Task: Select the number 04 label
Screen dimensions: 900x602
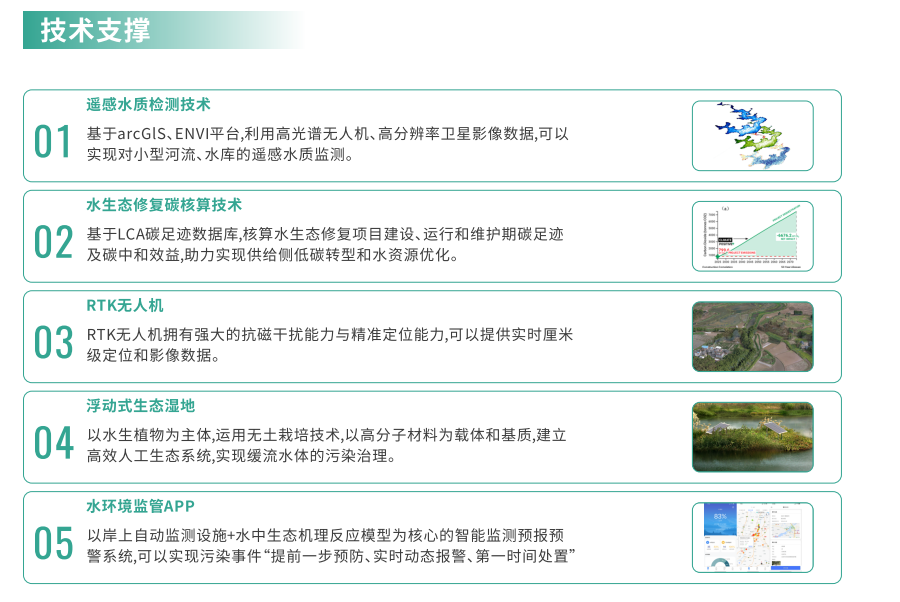Action: [53, 442]
